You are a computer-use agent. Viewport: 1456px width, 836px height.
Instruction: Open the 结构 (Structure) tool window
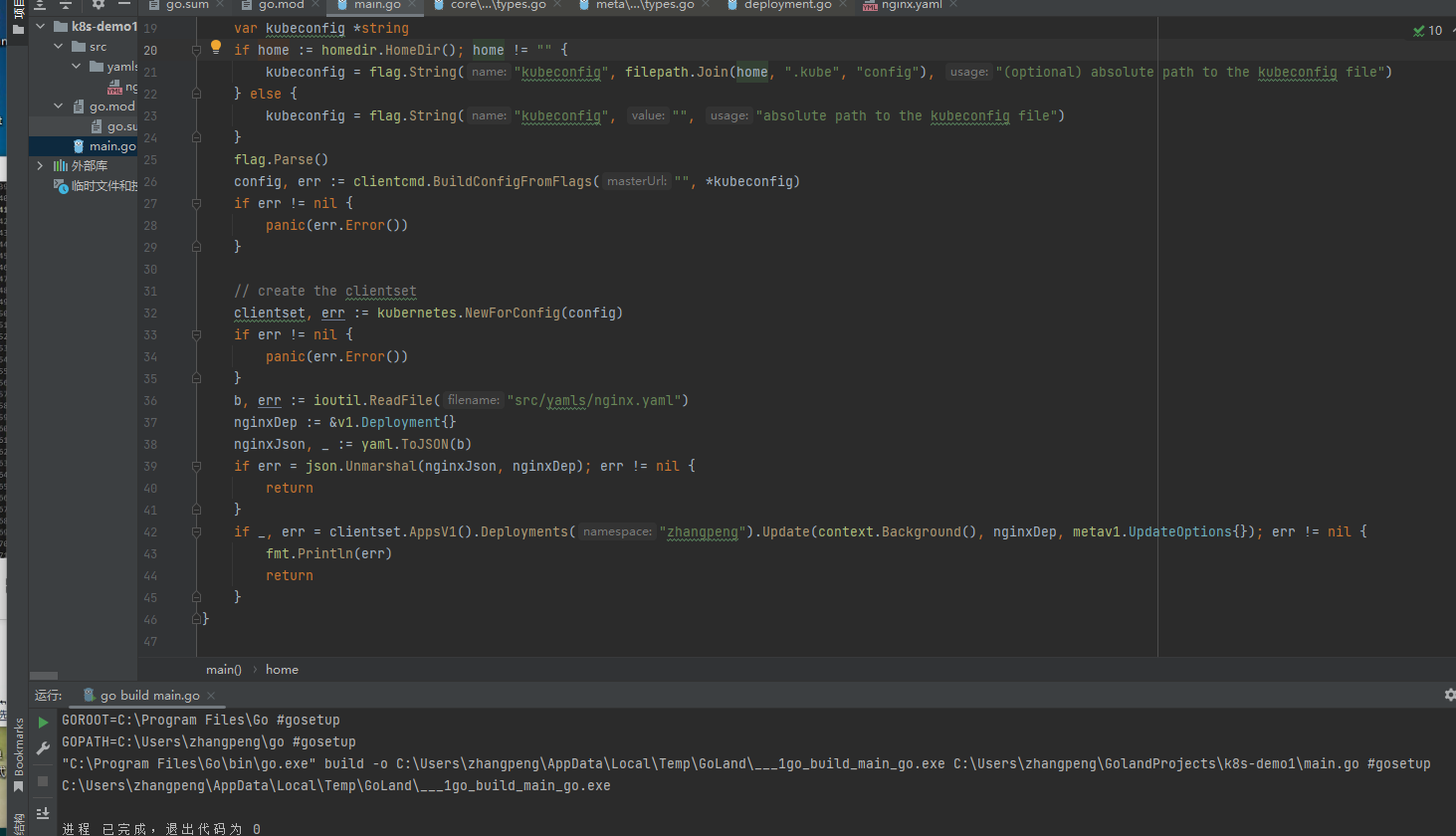[18, 824]
